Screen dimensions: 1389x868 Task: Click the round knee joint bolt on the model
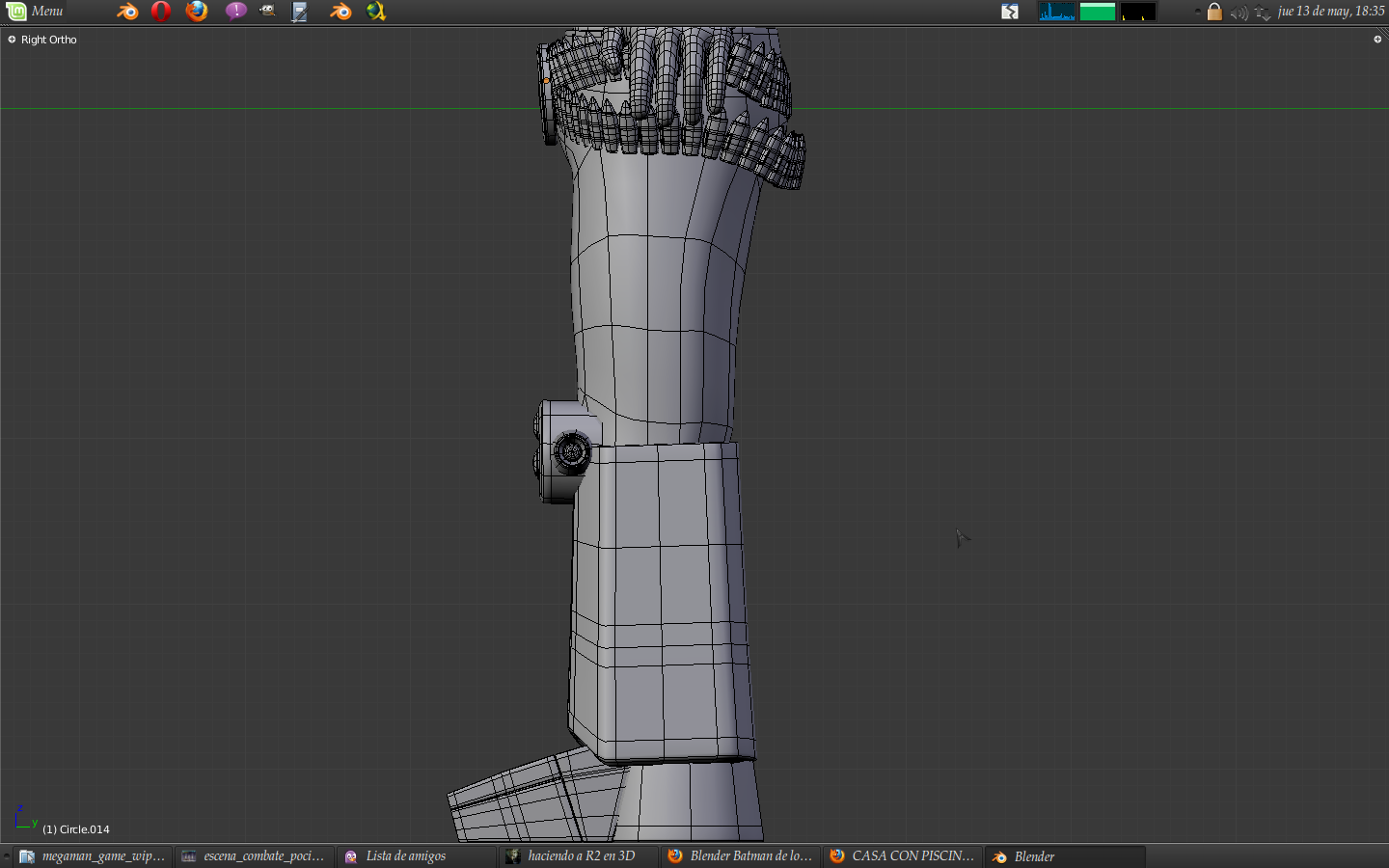click(x=572, y=451)
